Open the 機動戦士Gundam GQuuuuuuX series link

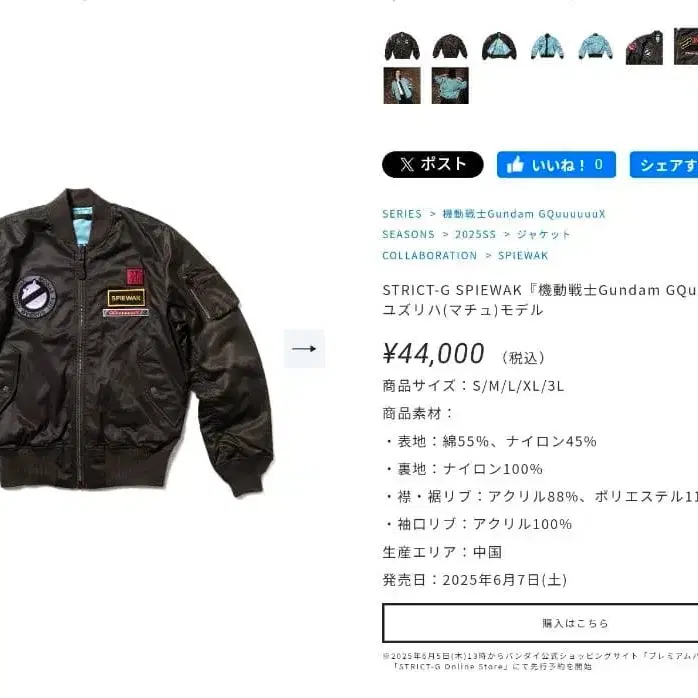pyautogui.click(x=524, y=214)
